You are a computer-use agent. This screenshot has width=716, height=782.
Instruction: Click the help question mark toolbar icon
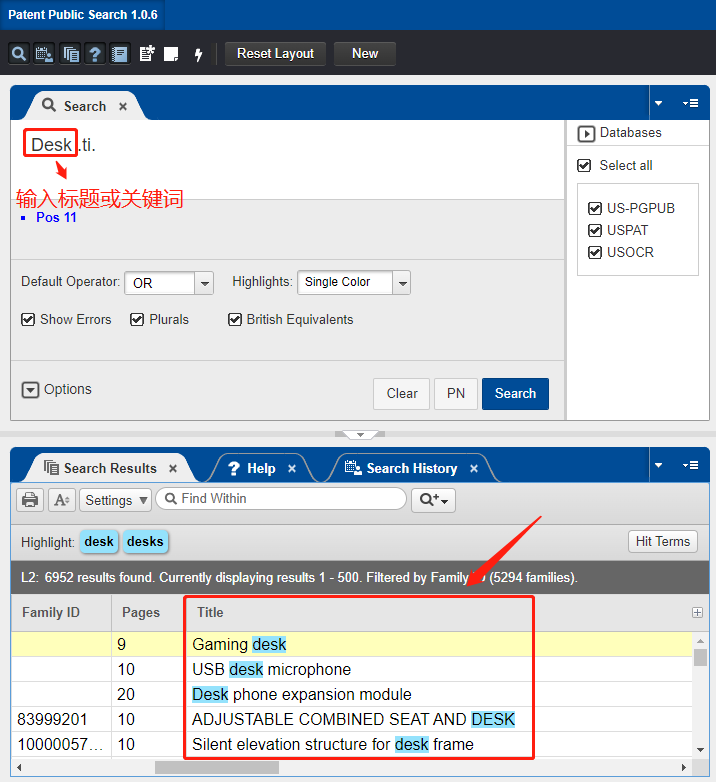pos(95,54)
